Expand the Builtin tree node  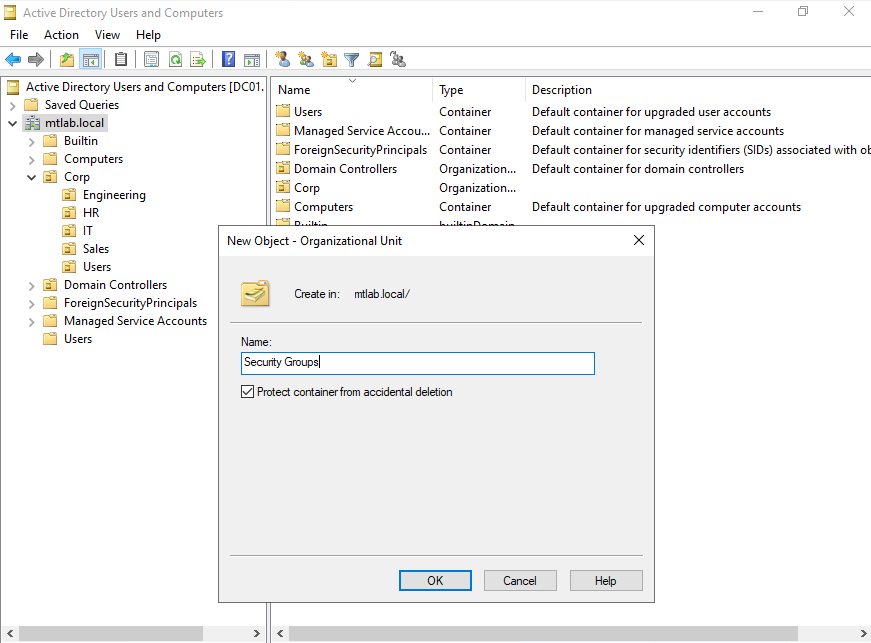32,142
